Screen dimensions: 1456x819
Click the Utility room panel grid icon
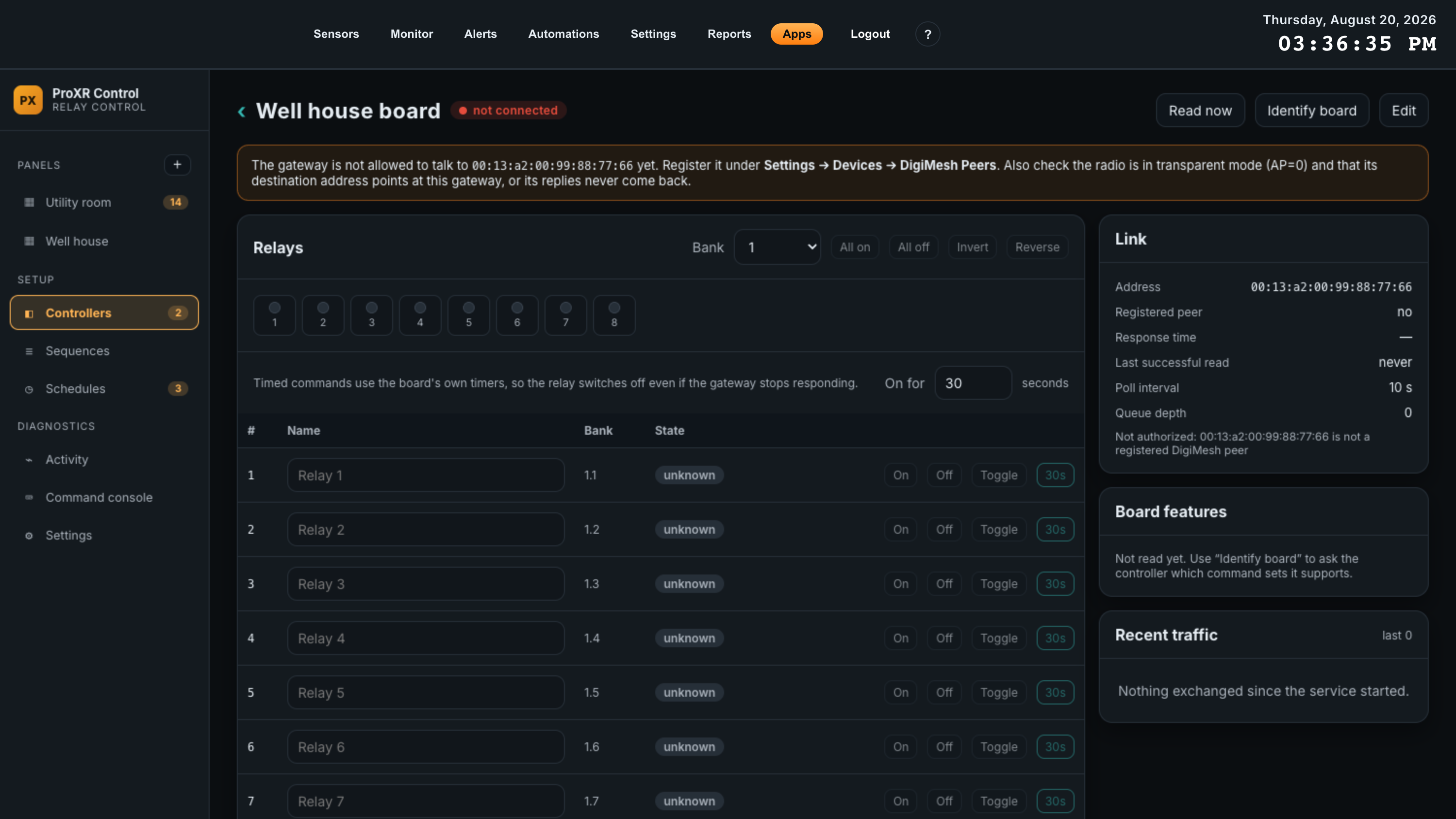pos(30,202)
